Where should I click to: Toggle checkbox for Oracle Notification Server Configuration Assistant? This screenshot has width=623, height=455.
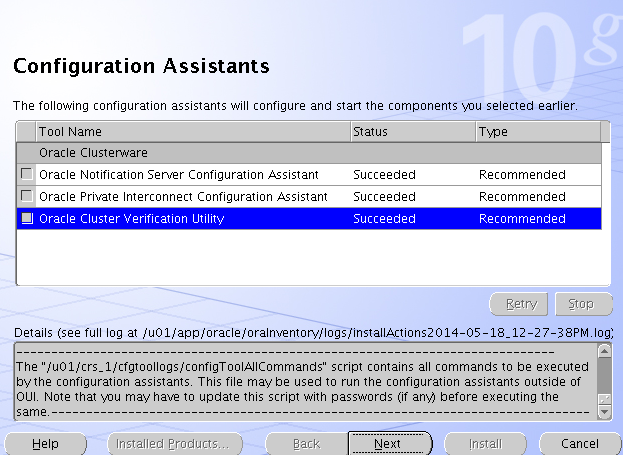(27, 174)
